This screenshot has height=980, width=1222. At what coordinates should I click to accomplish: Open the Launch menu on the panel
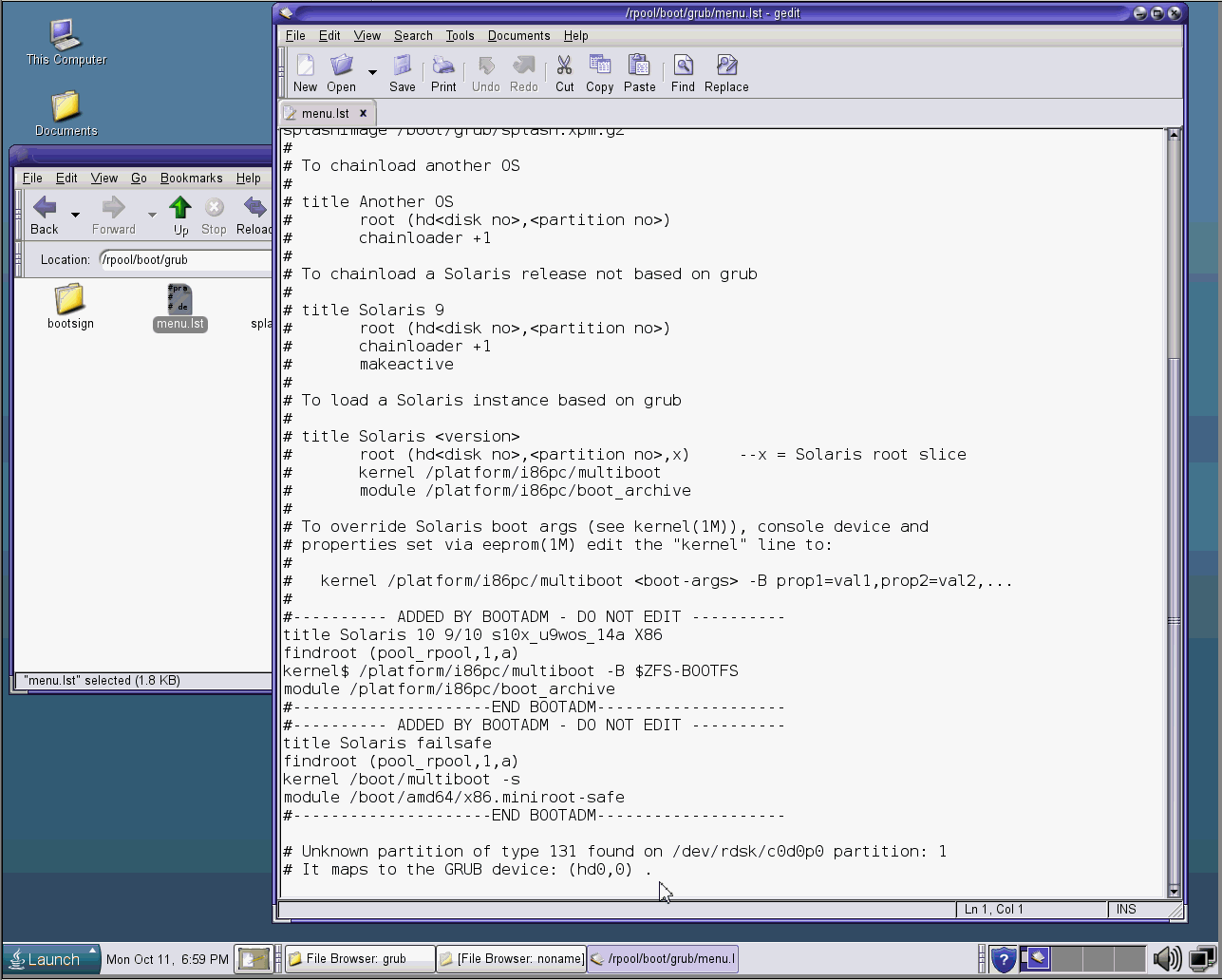tap(51, 959)
